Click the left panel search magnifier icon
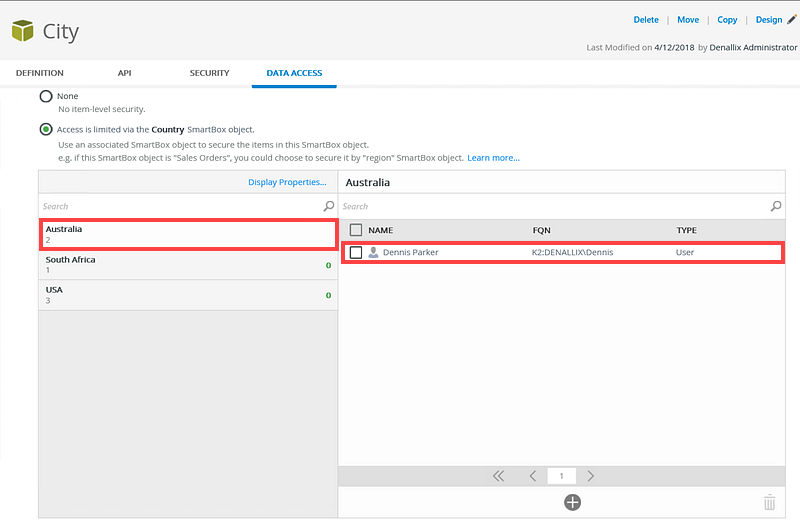This screenshot has width=800, height=528. click(329, 206)
